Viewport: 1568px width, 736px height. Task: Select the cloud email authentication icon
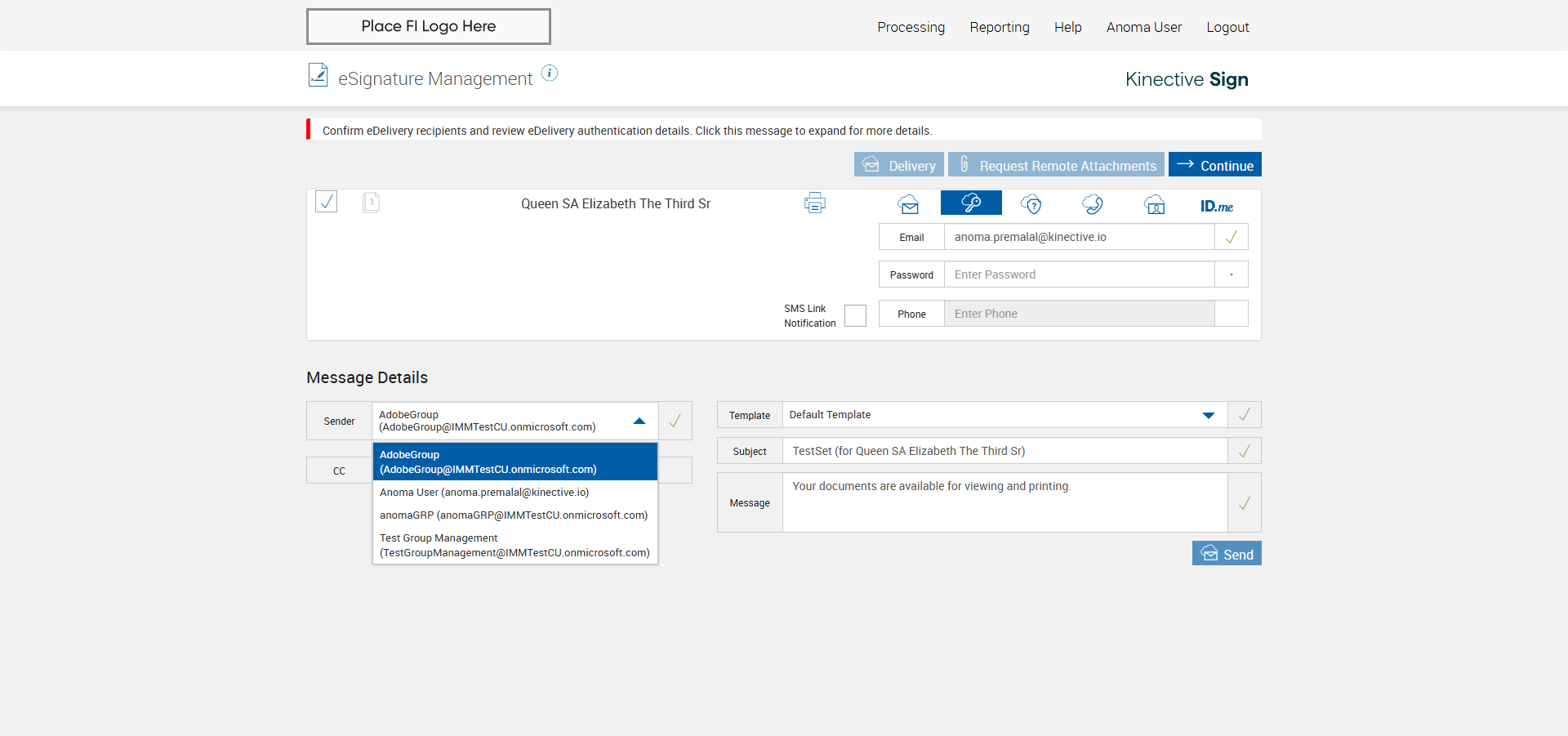(x=908, y=204)
